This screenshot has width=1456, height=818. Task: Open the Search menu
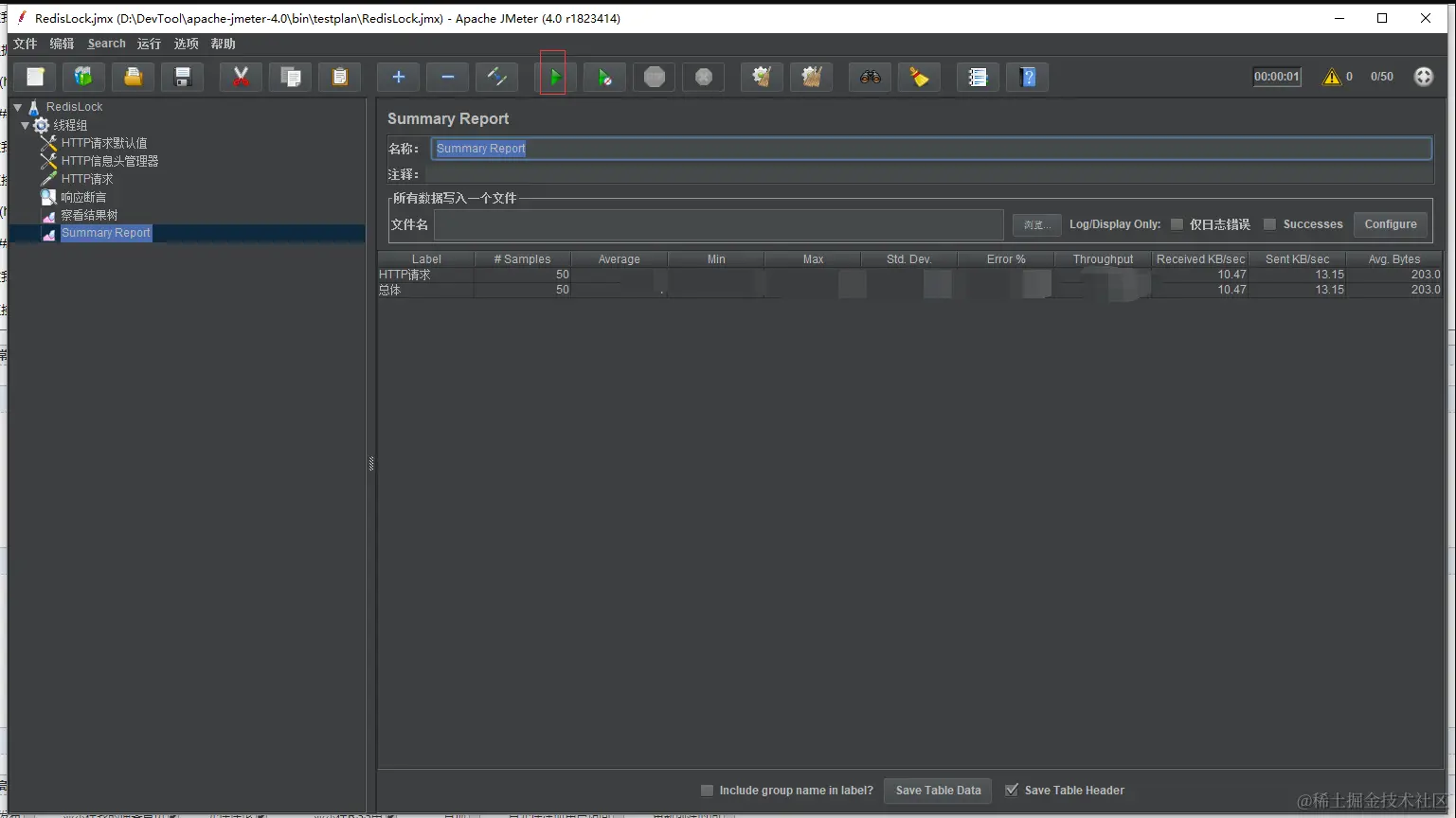click(106, 44)
